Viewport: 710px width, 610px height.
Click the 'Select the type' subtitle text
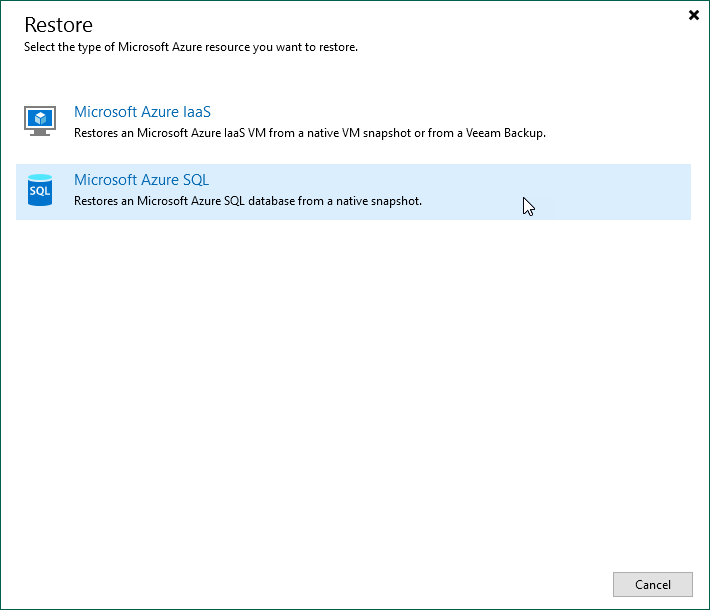(x=190, y=47)
